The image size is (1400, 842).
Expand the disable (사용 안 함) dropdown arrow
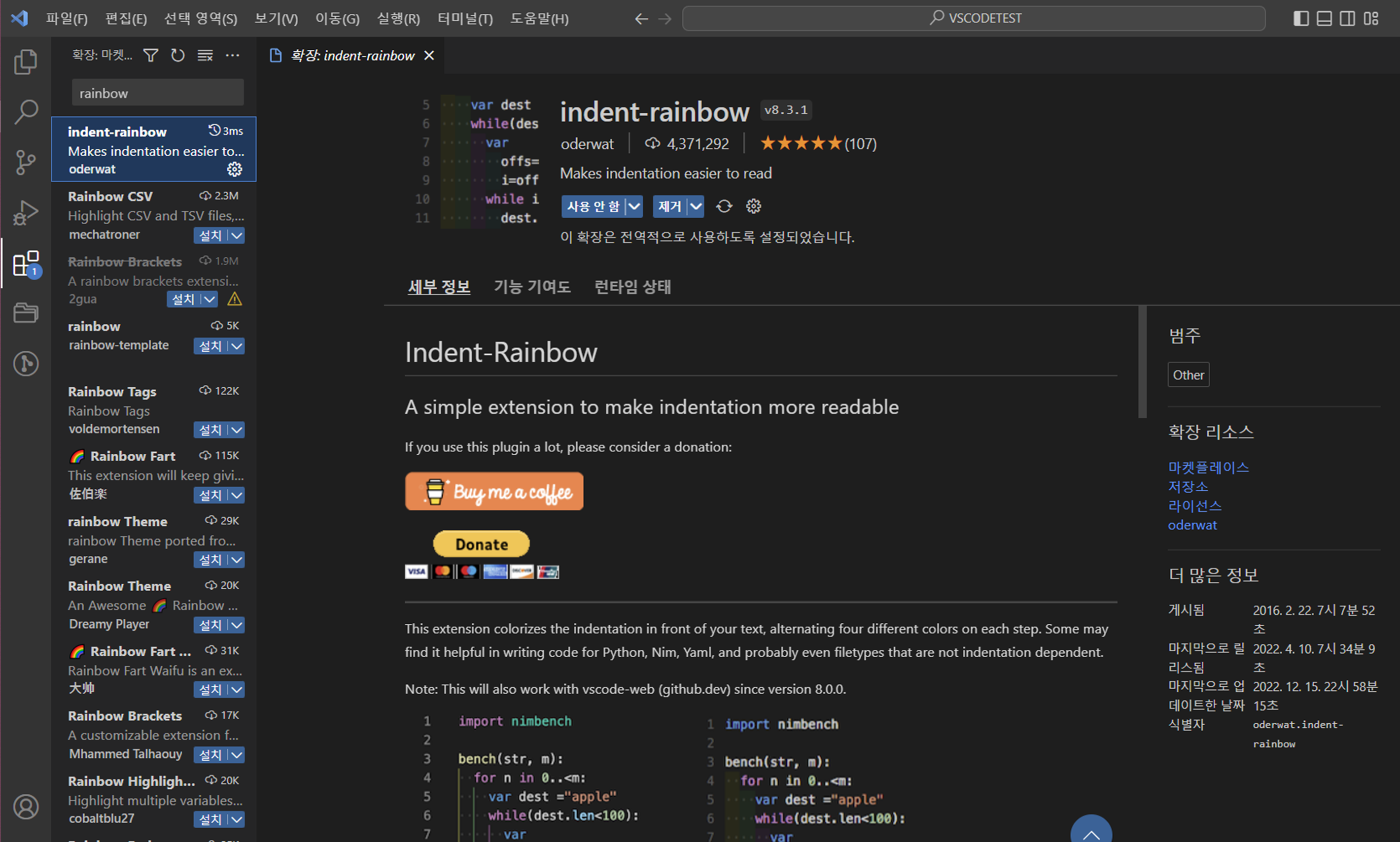(634, 206)
